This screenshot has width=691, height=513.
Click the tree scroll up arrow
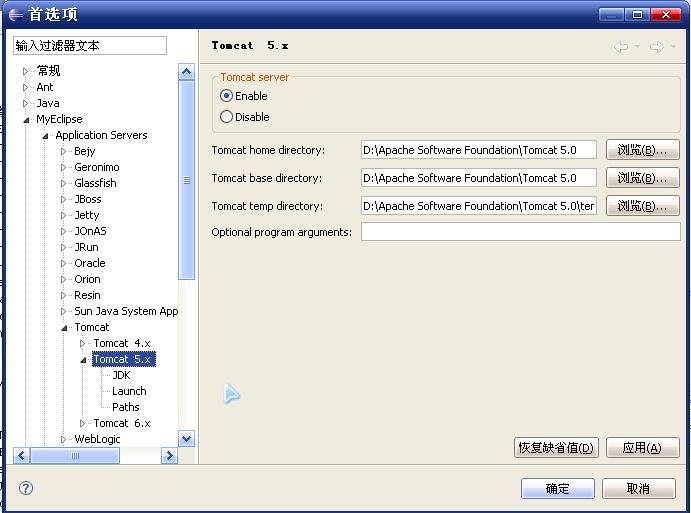coord(186,71)
